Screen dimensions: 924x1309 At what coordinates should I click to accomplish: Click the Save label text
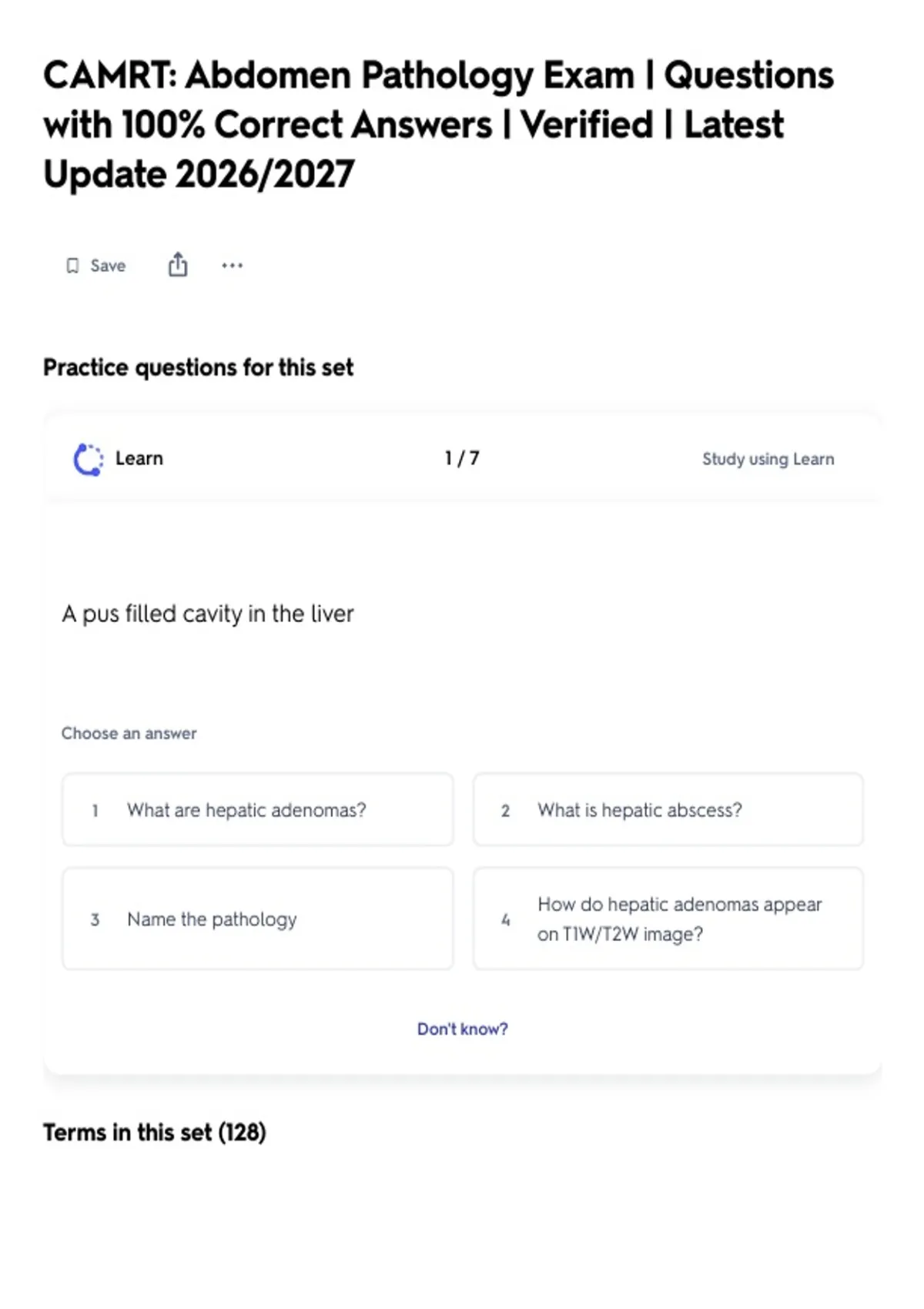(x=108, y=266)
